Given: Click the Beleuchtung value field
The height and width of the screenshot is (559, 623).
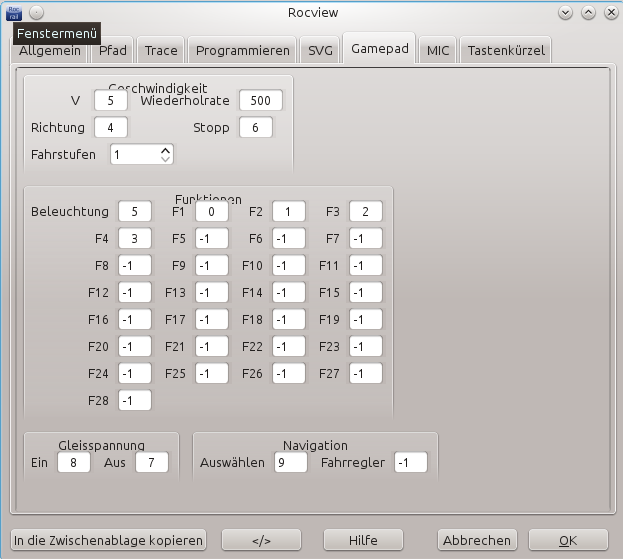Looking at the screenshot, I should point(134,212).
